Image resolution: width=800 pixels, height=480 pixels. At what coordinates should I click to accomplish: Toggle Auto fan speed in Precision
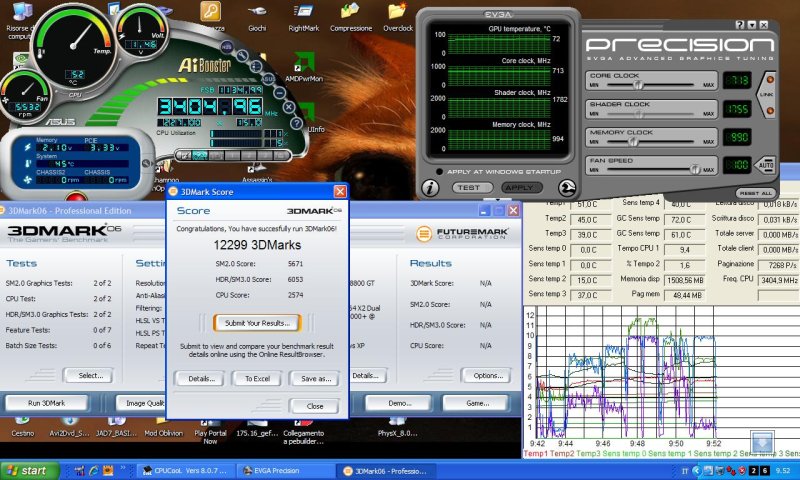tap(766, 165)
